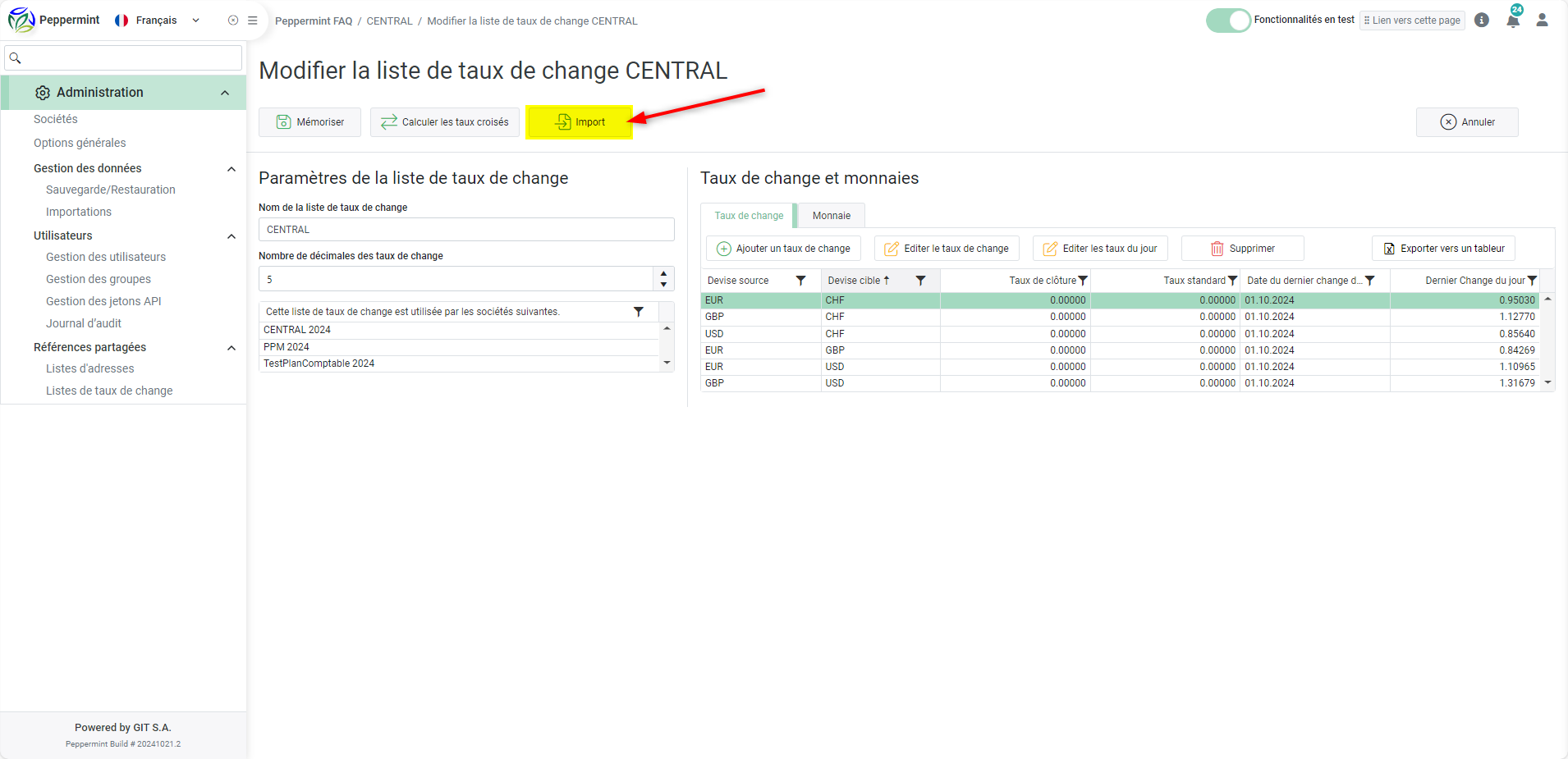Screen dimensions: 1568x759
Task: Collapse Gestion des données group
Action: point(232,169)
